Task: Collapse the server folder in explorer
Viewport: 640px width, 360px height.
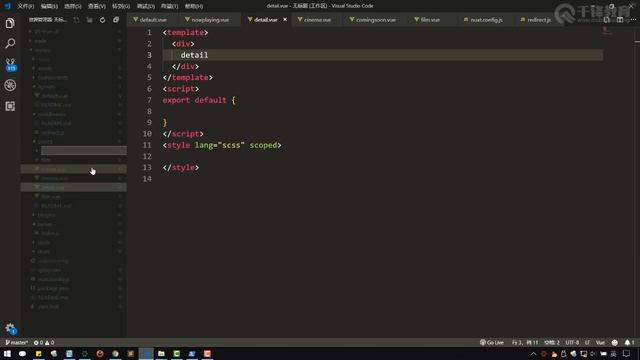Action: click(45, 224)
